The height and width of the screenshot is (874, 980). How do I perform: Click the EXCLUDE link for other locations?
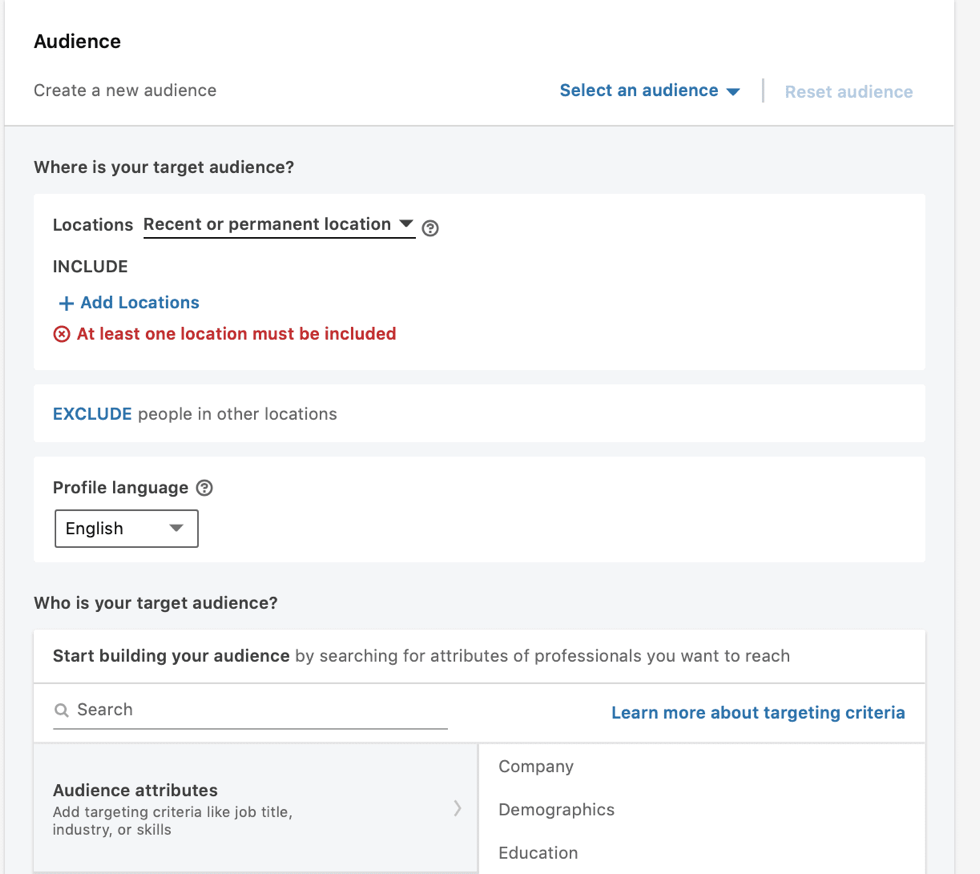(92, 414)
